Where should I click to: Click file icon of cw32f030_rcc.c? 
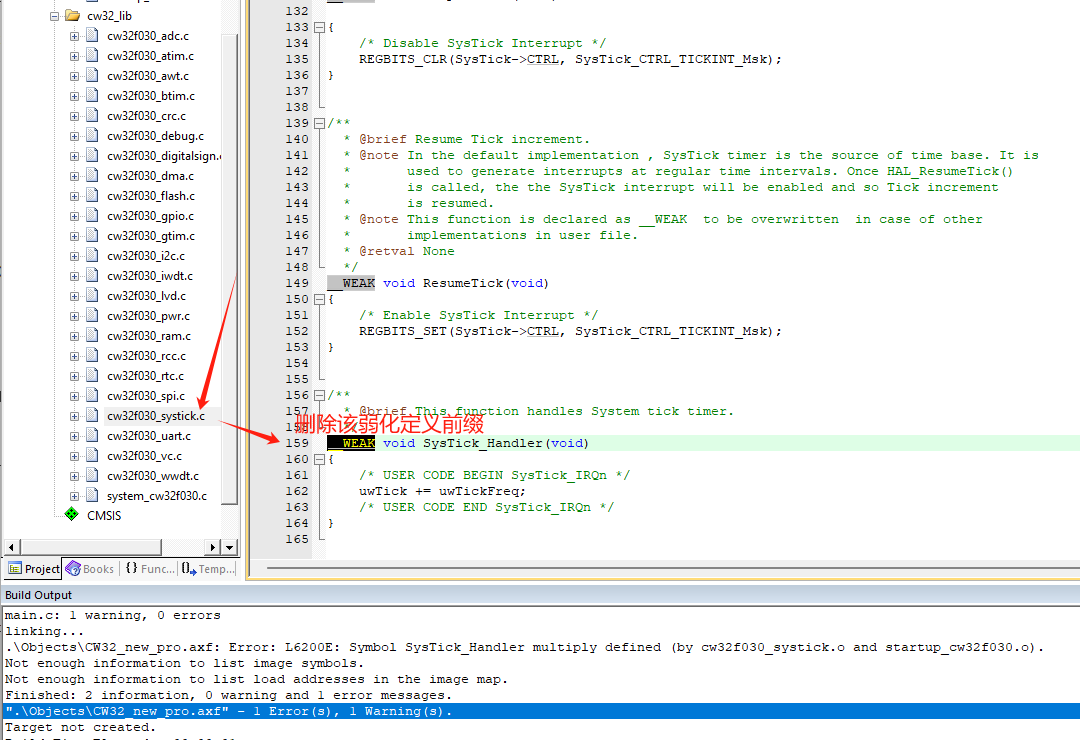pyautogui.click(x=92, y=355)
